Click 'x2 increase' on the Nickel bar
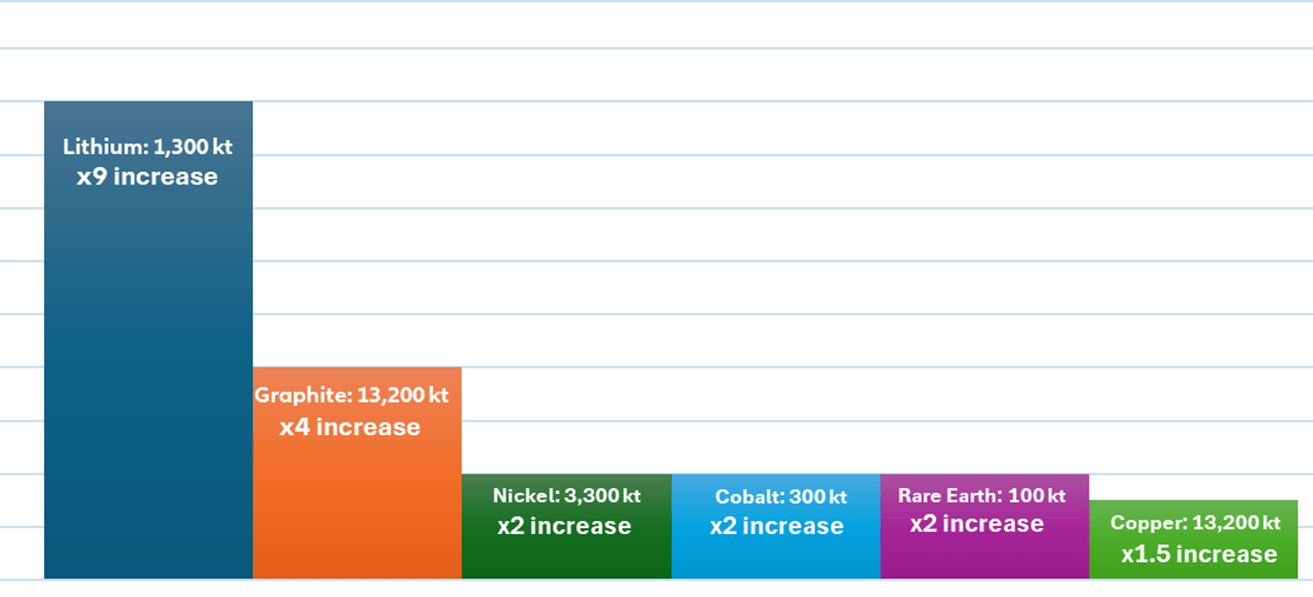Screen dimensions: 1313x597 (x=564, y=526)
